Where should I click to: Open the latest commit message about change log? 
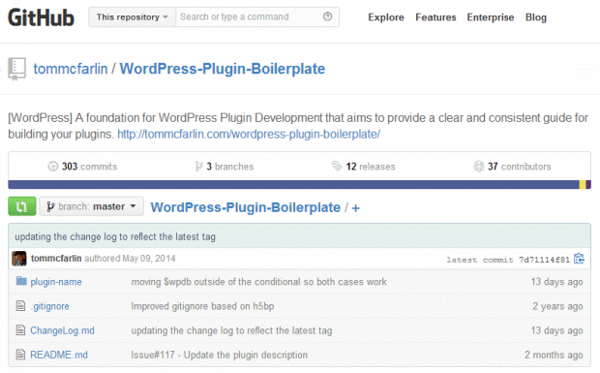[115, 237]
